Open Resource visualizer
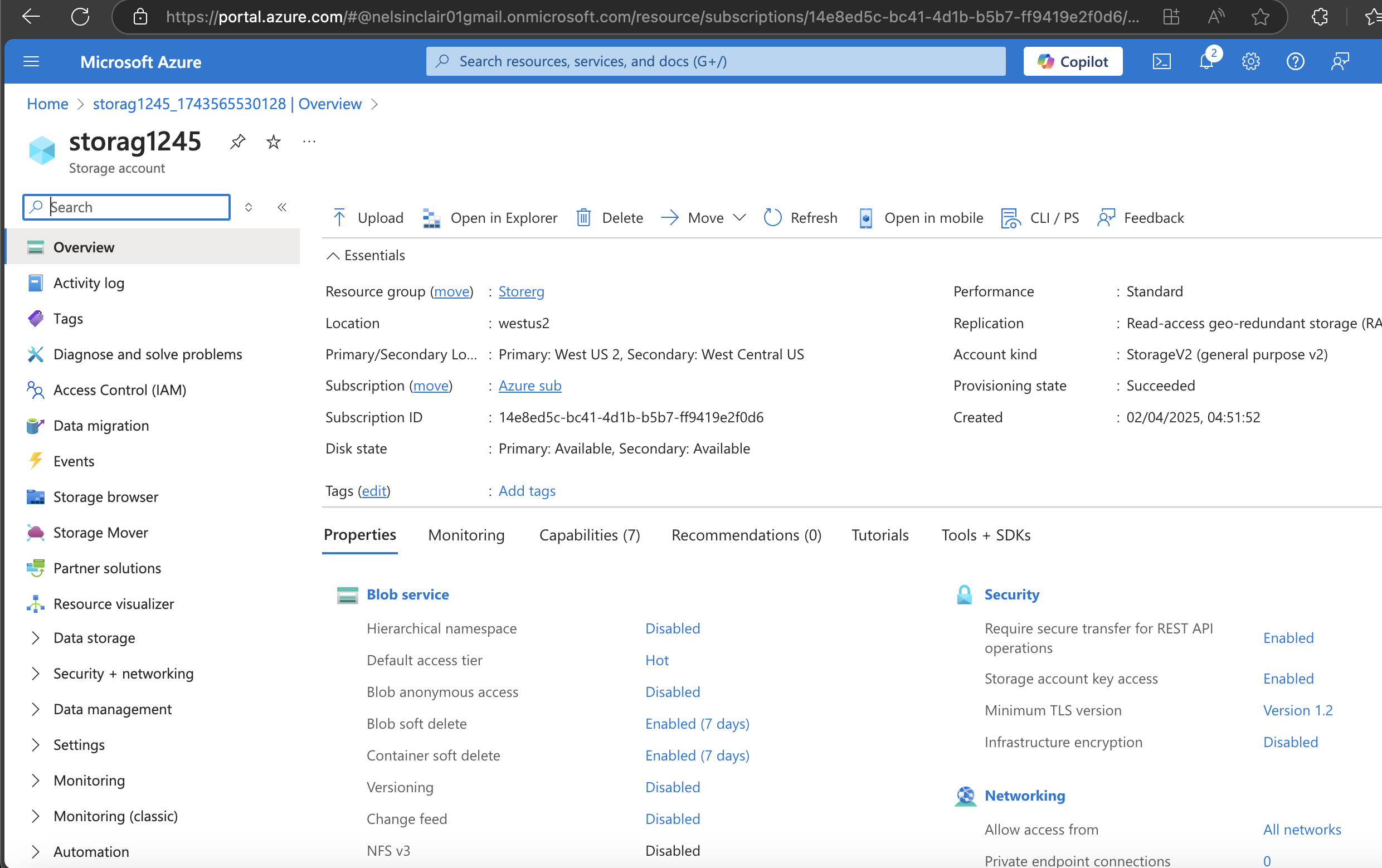Image resolution: width=1382 pixels, height=868 pixels. click(114, 603)
